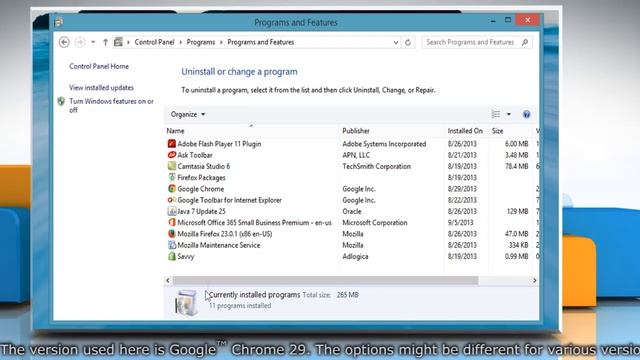Click the window system menu icon in title bar
Screen dimensions: 640x360
click(58, 22)
